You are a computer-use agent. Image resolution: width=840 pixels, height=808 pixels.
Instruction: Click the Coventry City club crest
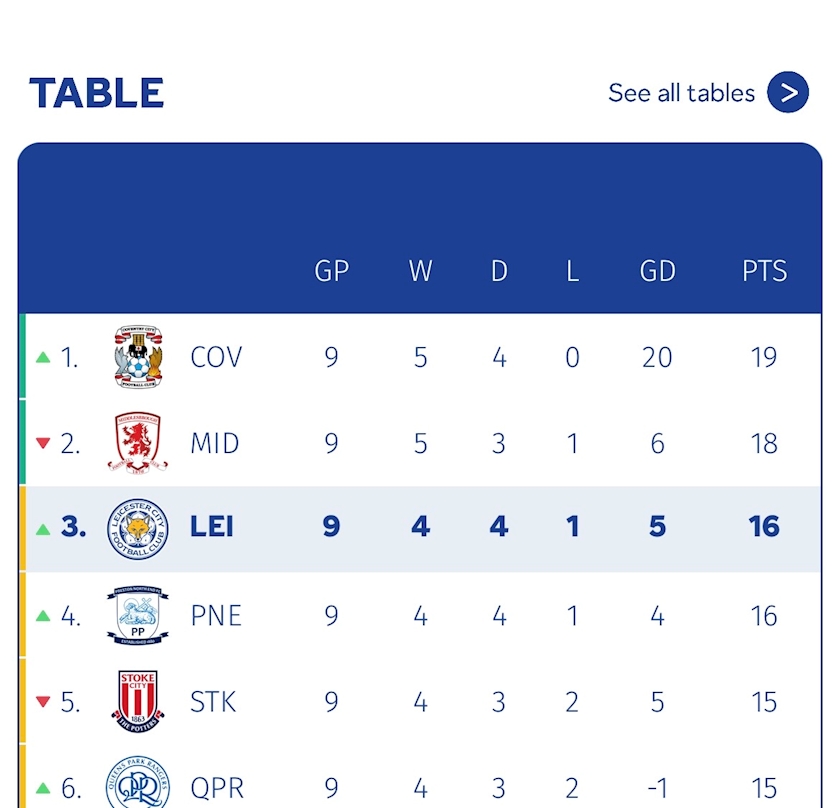(138, 356)
